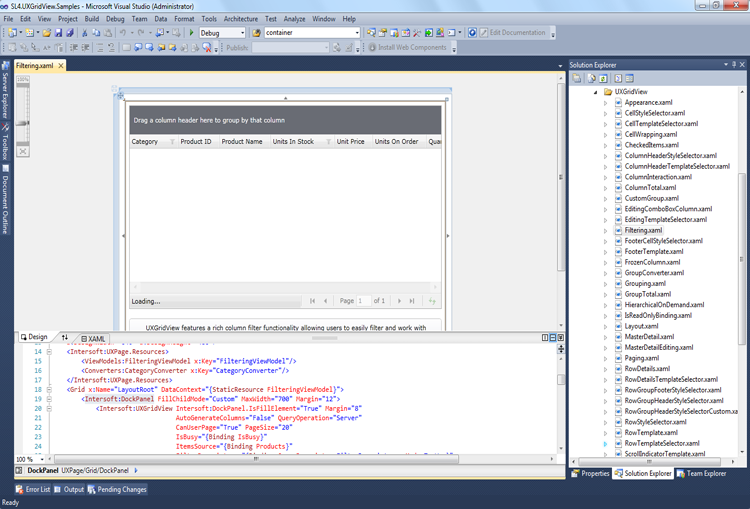Collapse the UXGridView folder node
This screenshot has height=509, width=750.
tap(596, 92)
